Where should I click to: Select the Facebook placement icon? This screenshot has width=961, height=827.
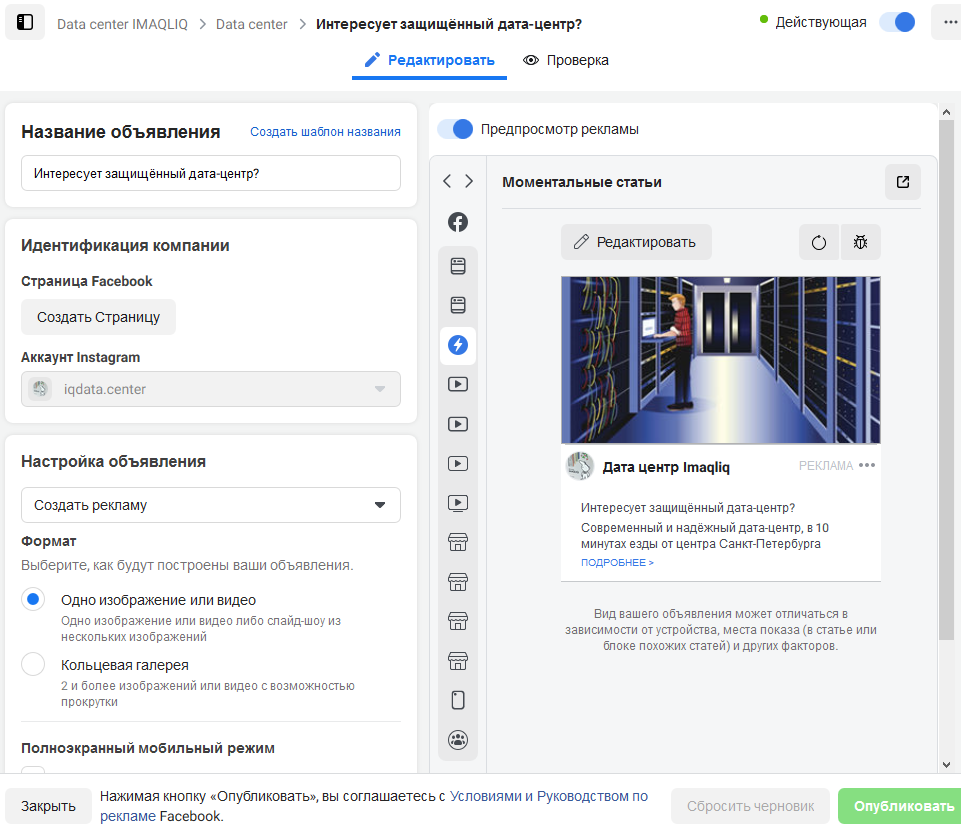pos(458,222)
